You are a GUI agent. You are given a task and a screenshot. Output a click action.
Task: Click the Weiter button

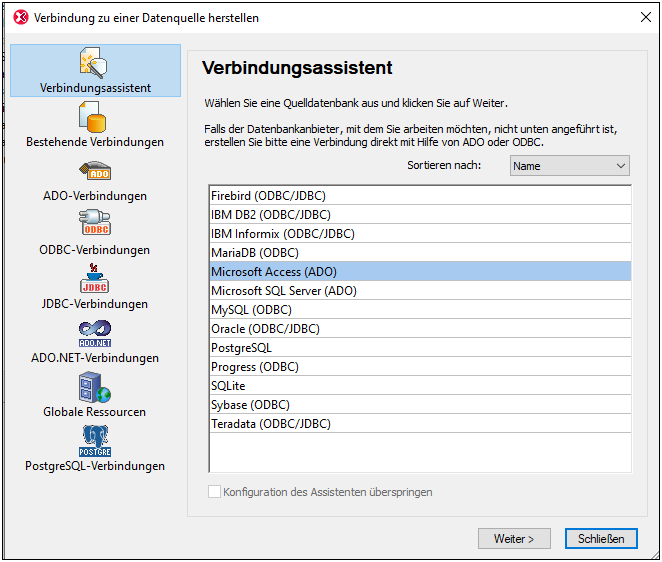click(514, 539)
